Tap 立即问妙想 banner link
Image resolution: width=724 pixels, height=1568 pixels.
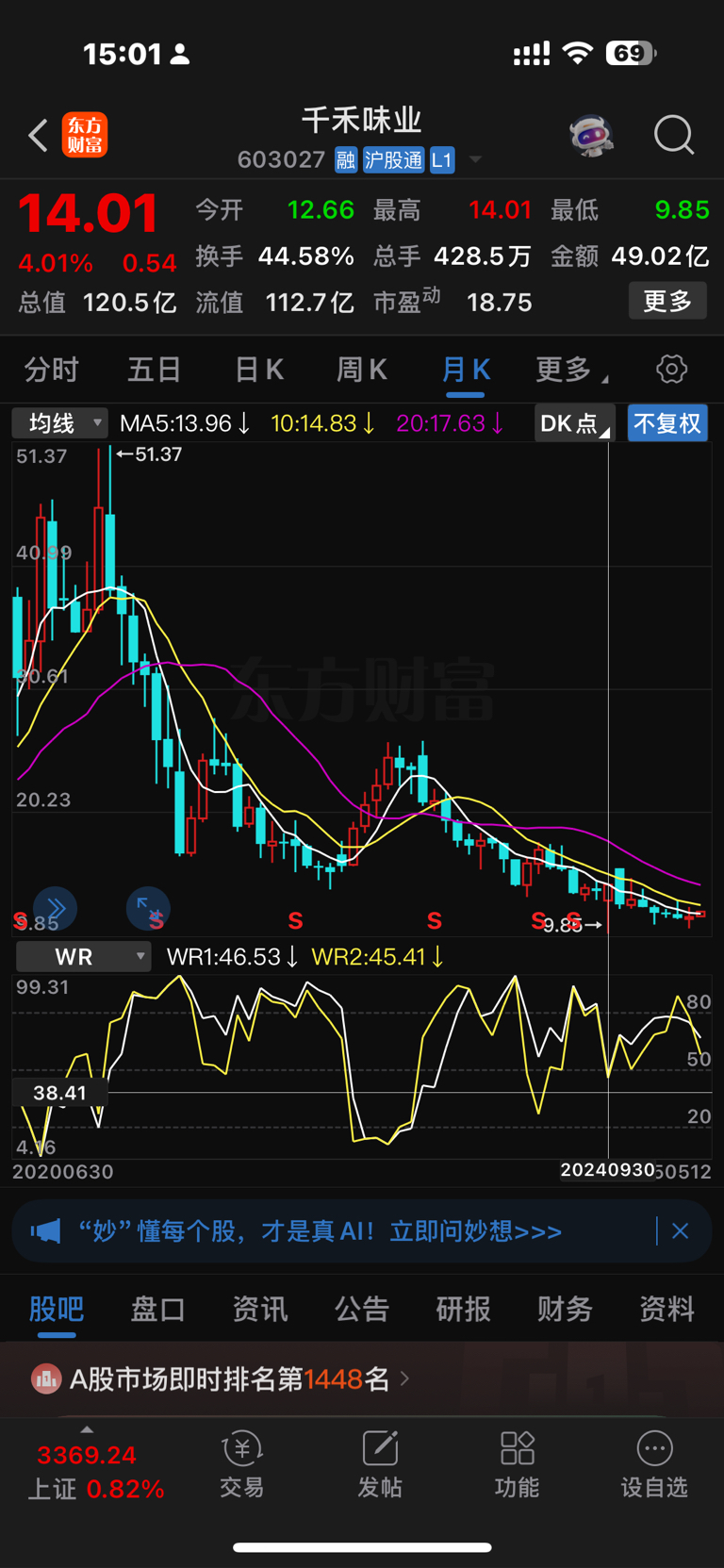pos(475,1231)
